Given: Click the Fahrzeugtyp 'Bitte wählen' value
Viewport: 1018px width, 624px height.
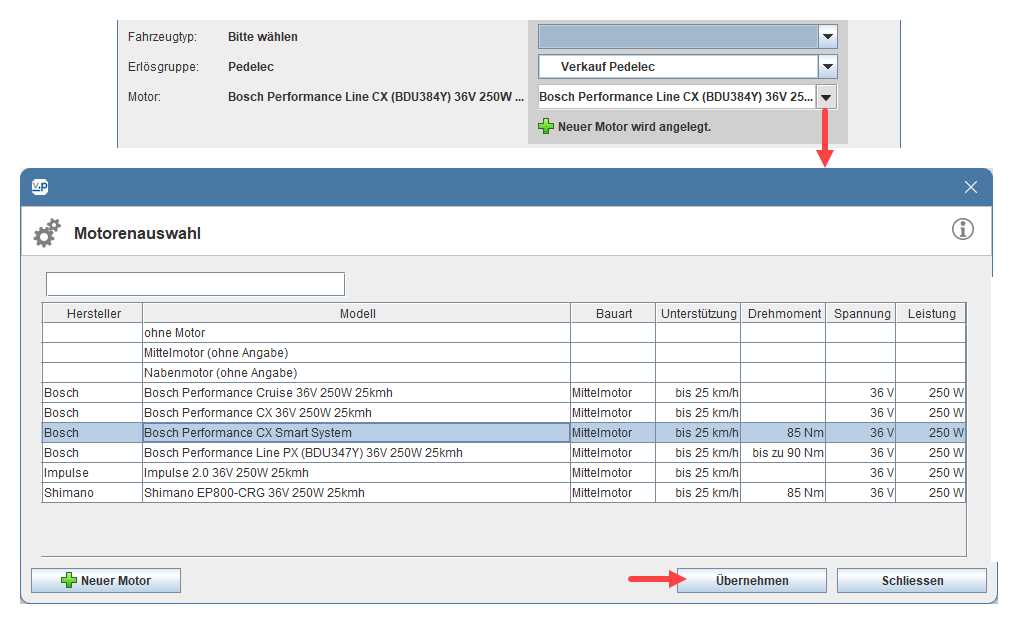Looking at the screenshot, I should [262, 37].
